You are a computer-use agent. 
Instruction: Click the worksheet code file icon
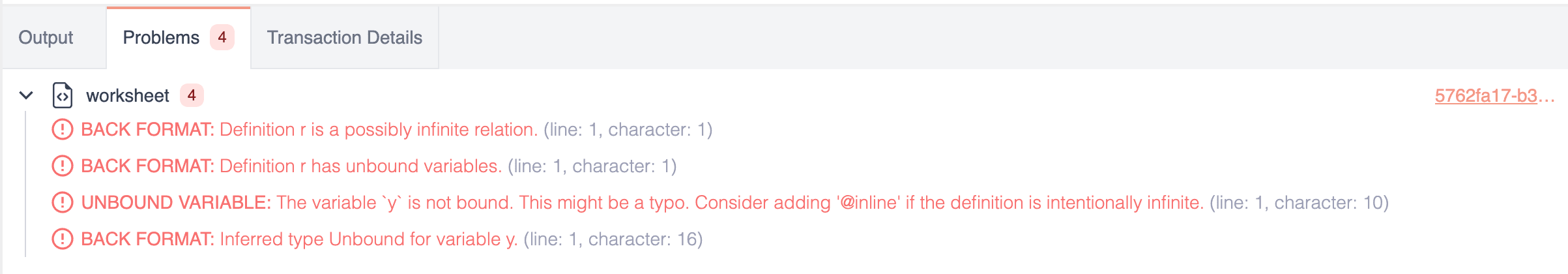(63, 95)
